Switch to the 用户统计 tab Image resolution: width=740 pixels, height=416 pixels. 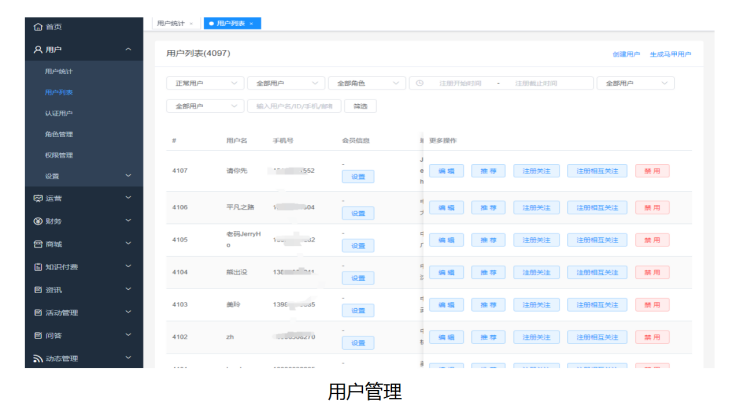click(x=175, y=24)
